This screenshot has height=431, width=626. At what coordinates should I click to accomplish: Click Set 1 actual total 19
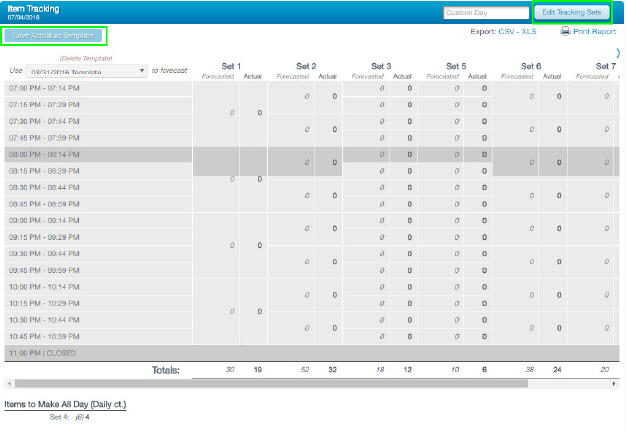pyautogui.click(x=258, y=370)
